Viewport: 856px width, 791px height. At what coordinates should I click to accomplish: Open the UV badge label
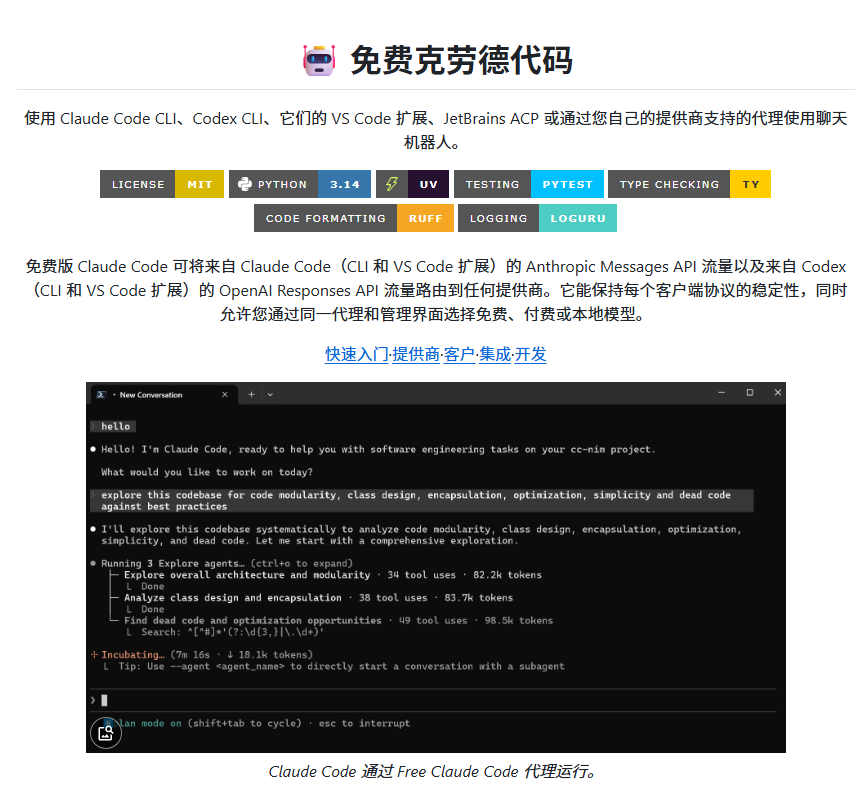(428, 184)
